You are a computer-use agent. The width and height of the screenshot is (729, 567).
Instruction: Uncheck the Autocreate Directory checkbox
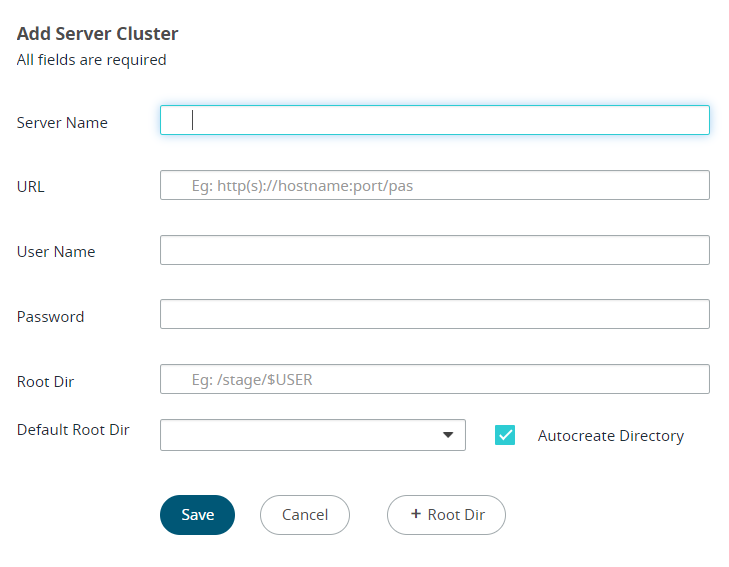tap(505, 435)
